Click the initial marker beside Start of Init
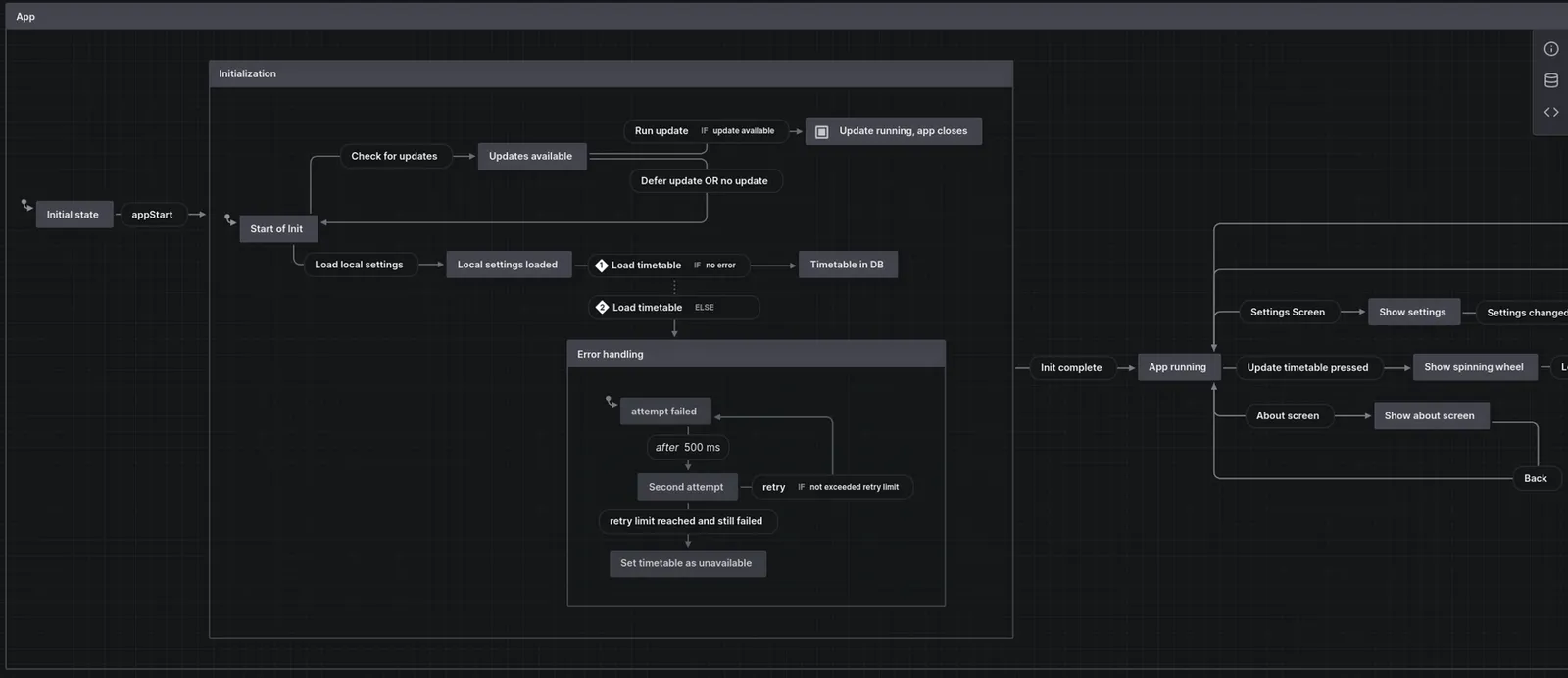Image resolution: width=1568 pixels, height=678 pixels. click(x=230, y=220)
